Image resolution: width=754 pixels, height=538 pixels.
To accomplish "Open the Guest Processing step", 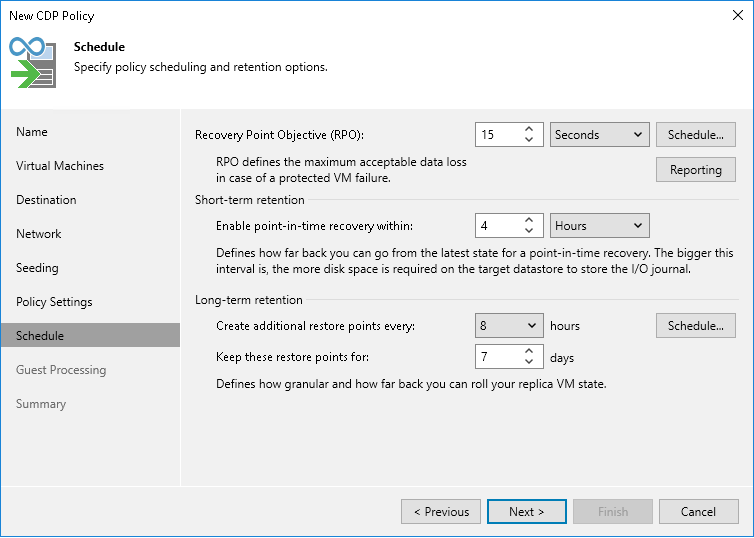I will [x=61, y=370].
